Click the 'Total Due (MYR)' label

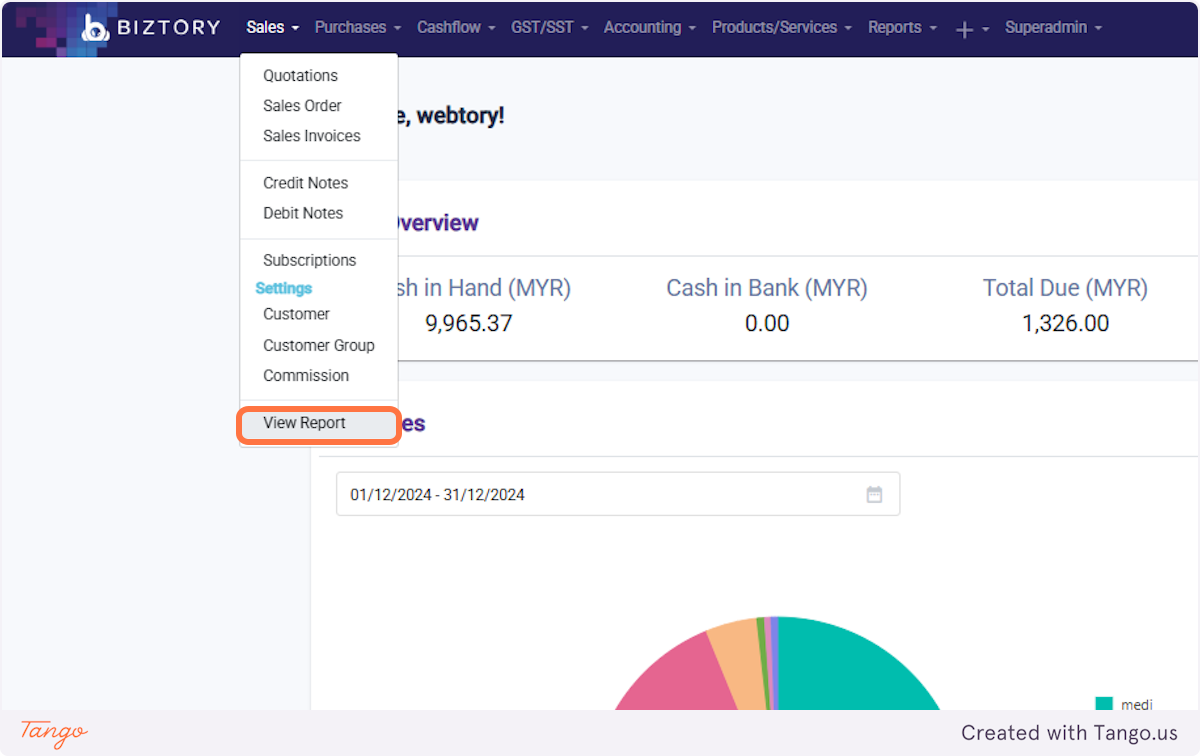(1065, 289)
